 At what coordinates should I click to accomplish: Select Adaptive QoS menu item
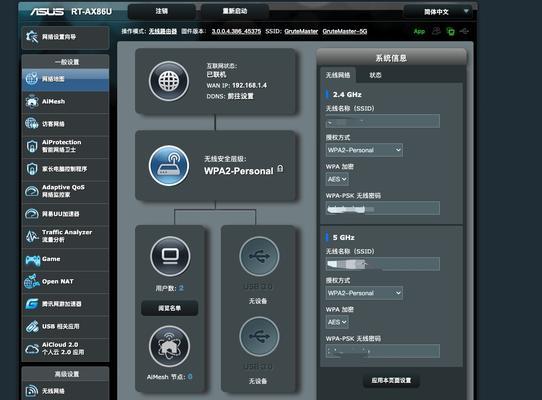point(65,191)
